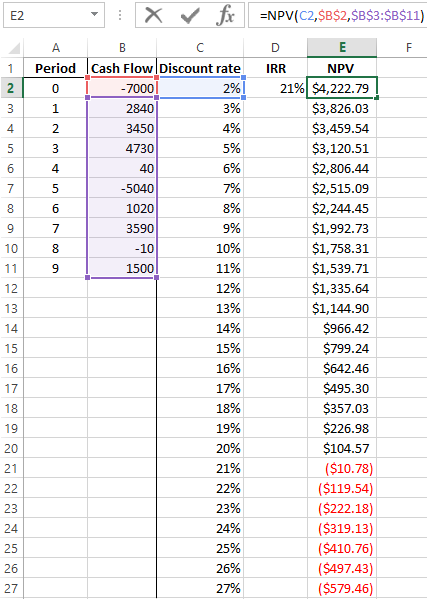Select the cash flow cell 1020
The height and width of the screenshot is (599, 427).
coord(122,209)
